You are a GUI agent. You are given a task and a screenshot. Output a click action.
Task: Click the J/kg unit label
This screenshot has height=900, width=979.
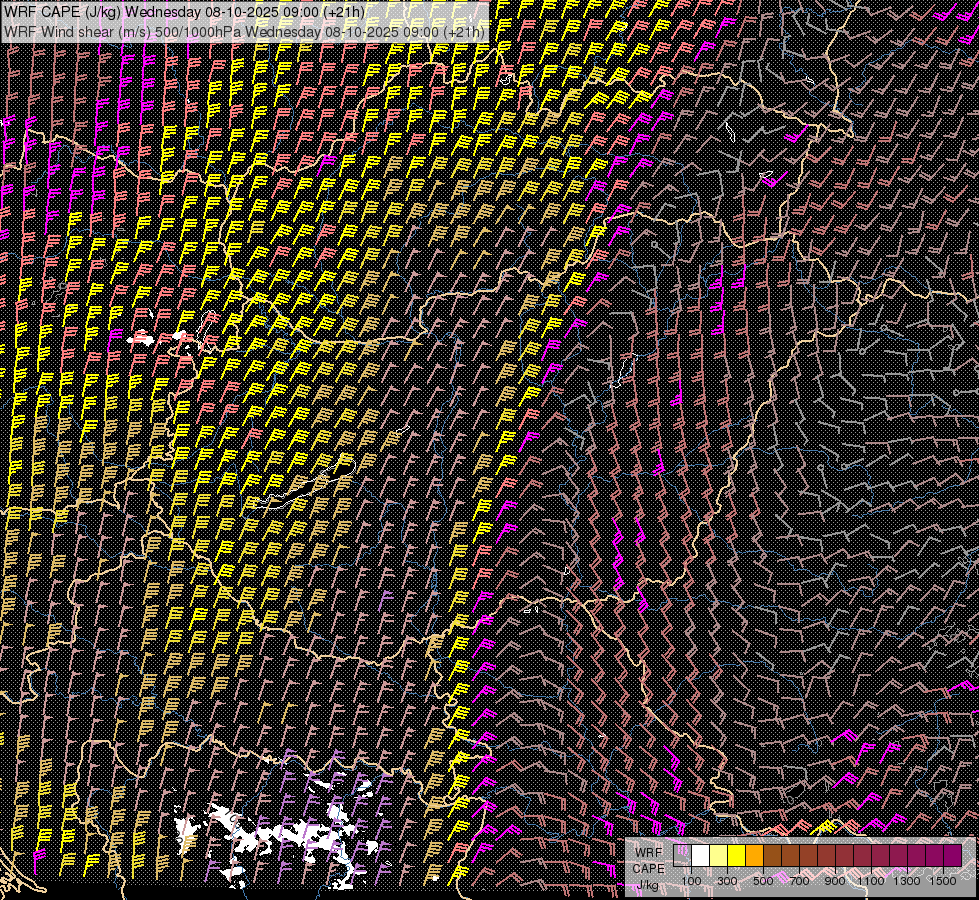click(x=647, y=885)
